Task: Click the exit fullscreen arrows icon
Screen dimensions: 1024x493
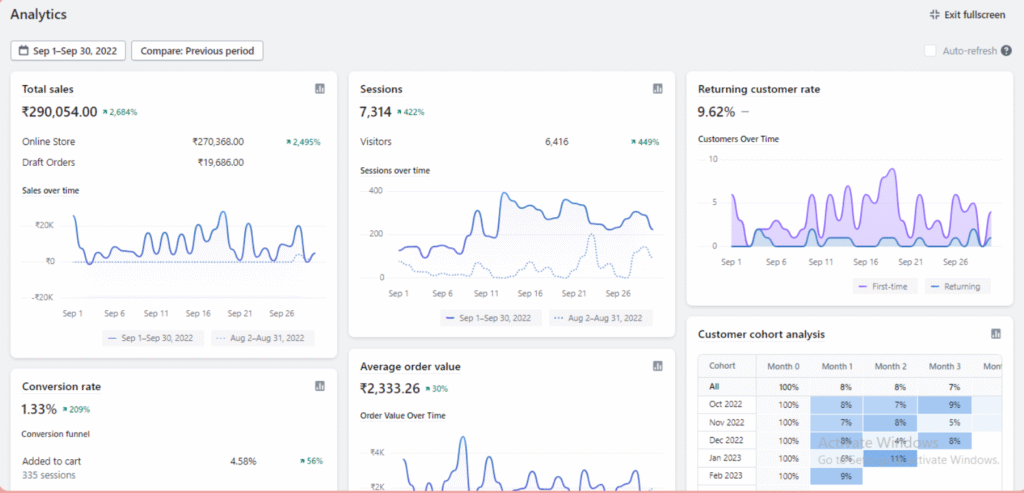Action: coord(934,15)
